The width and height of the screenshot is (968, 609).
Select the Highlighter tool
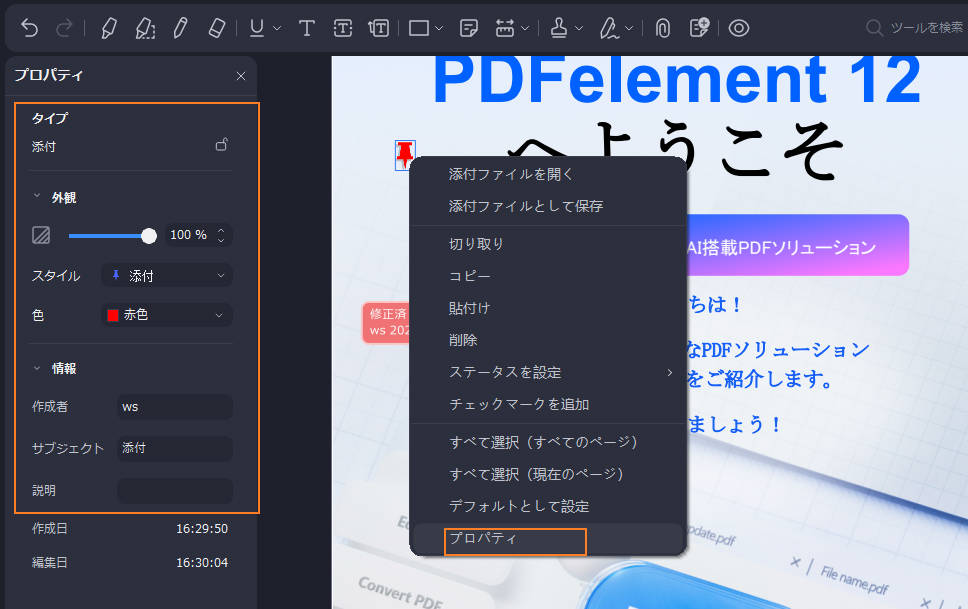110,28
